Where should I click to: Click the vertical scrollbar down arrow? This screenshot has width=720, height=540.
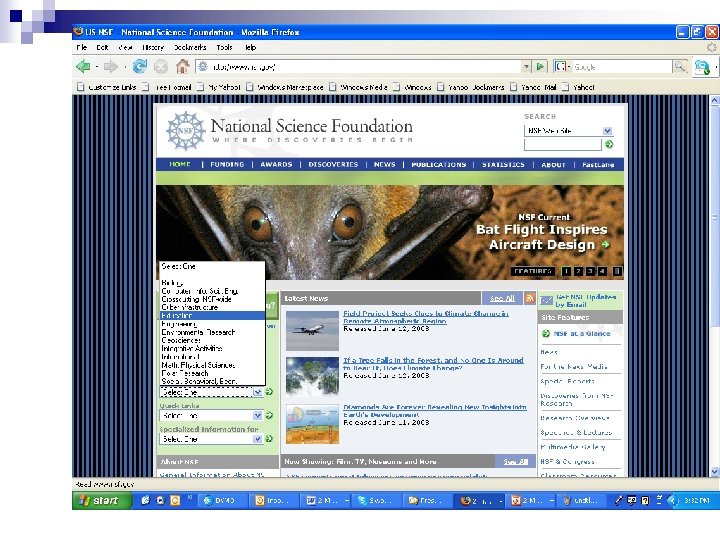714,471
